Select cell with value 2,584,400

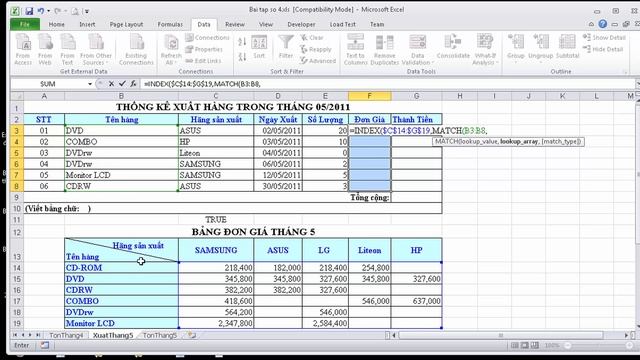(x=325, y=323)
